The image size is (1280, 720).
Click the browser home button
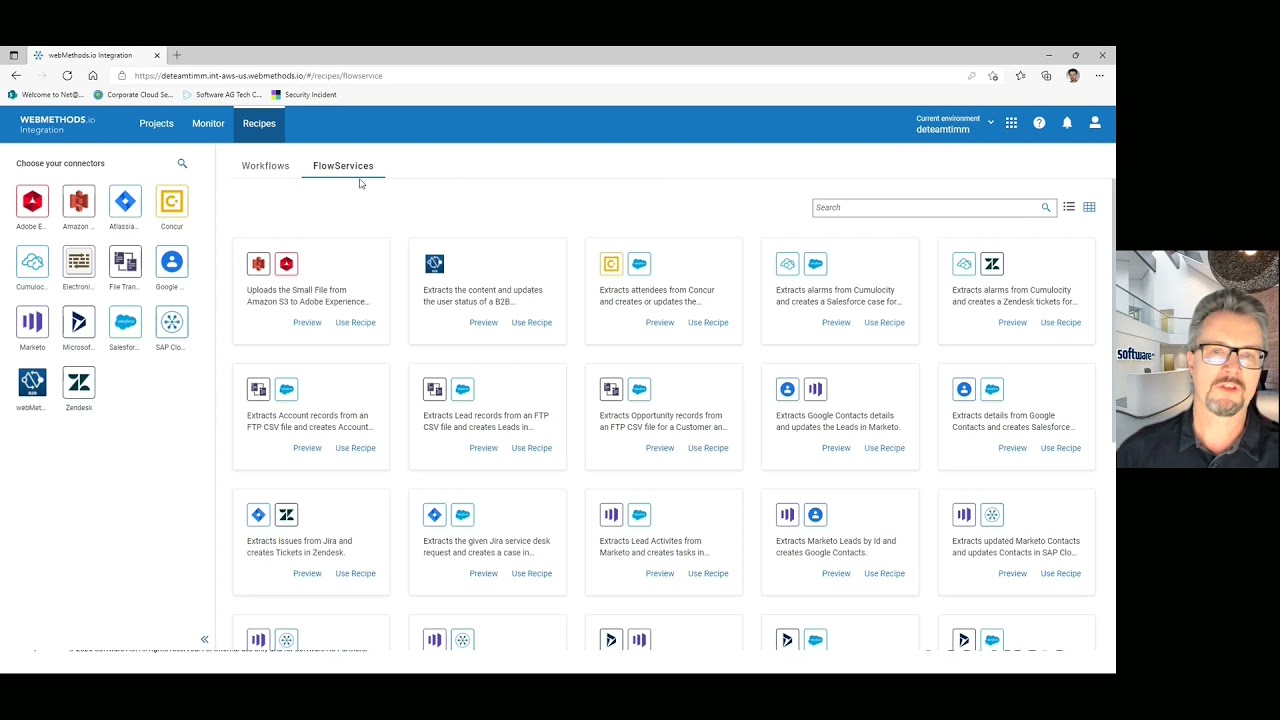[x=93, y=75]
